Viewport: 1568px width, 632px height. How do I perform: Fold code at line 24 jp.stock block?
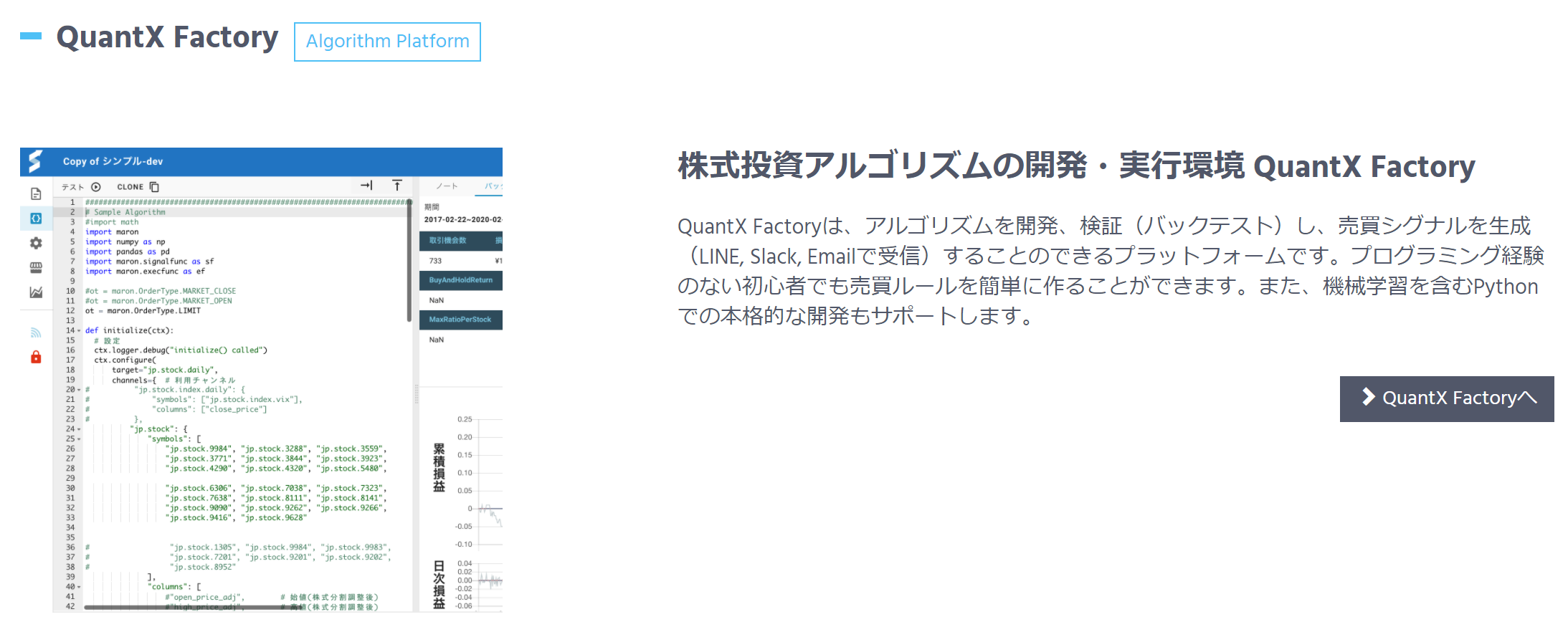(x=79, y=429)
